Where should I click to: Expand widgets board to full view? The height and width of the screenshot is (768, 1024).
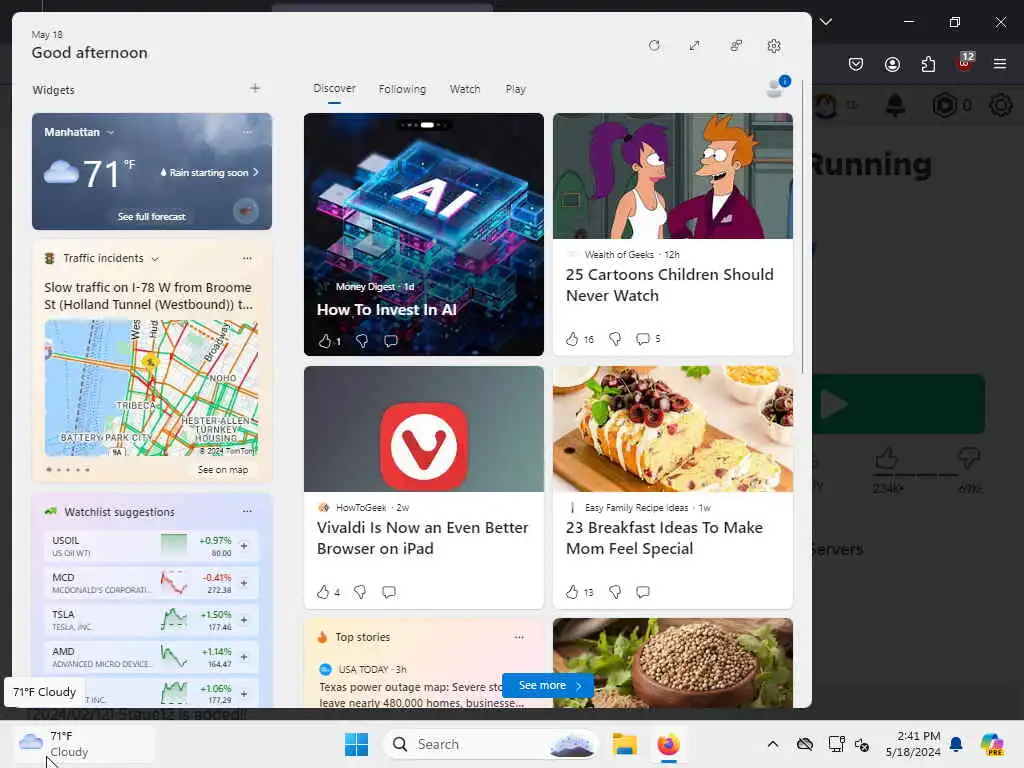click(x=694, y=46)
